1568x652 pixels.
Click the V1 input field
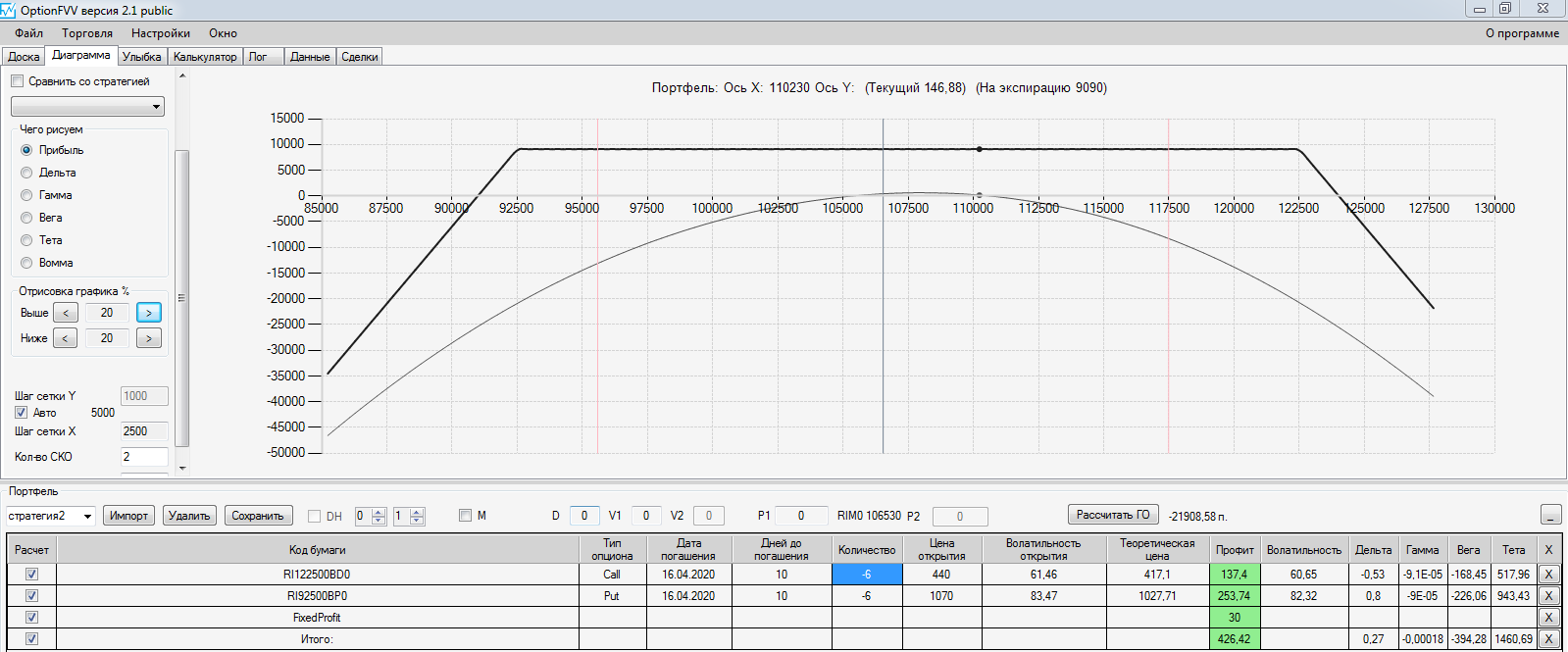point(645,516)
